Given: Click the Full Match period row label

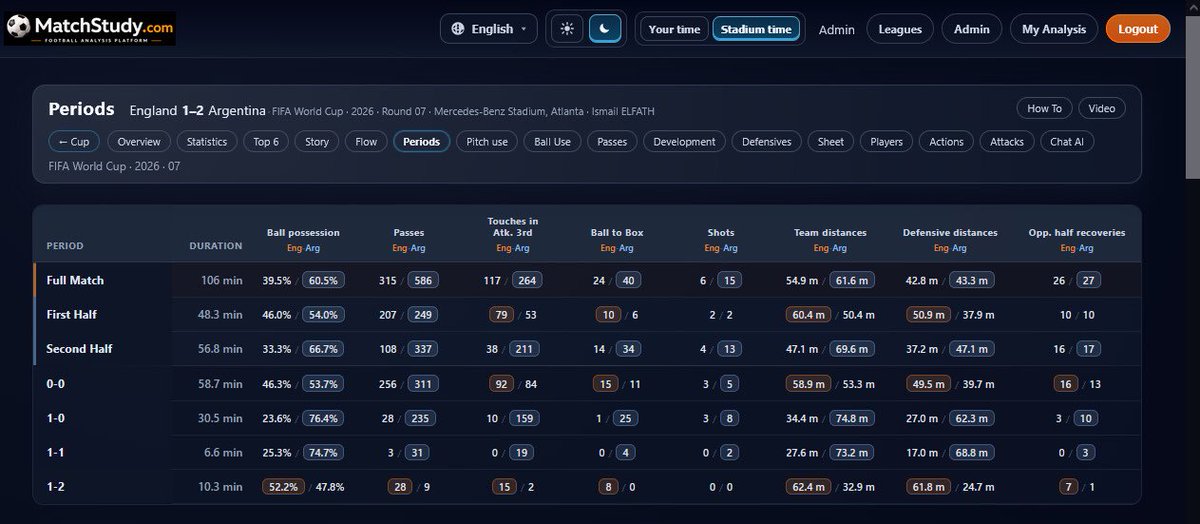Looking at the screenshot, I should click(75, 281).
